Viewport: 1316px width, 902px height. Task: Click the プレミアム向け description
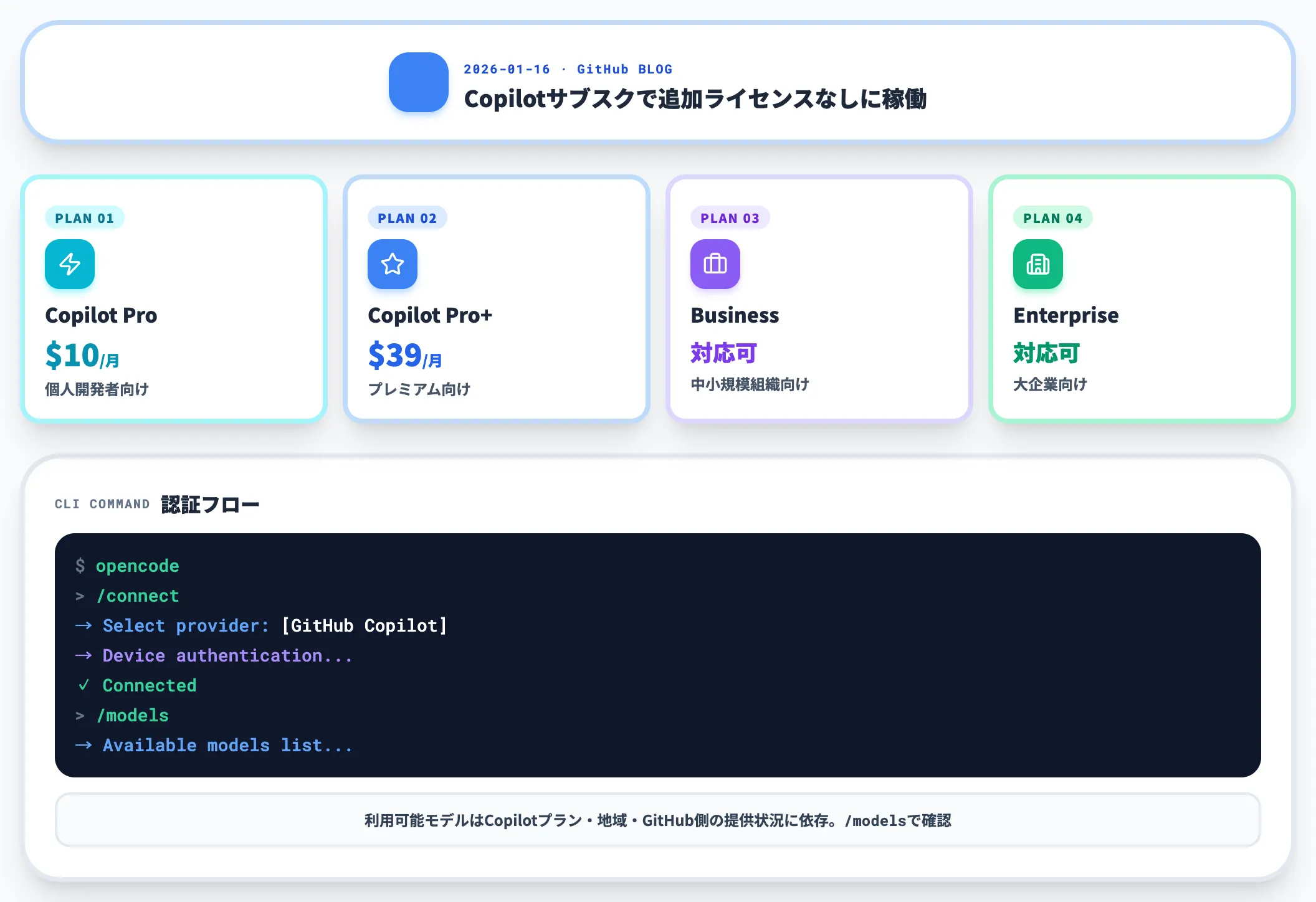[419, 389]
